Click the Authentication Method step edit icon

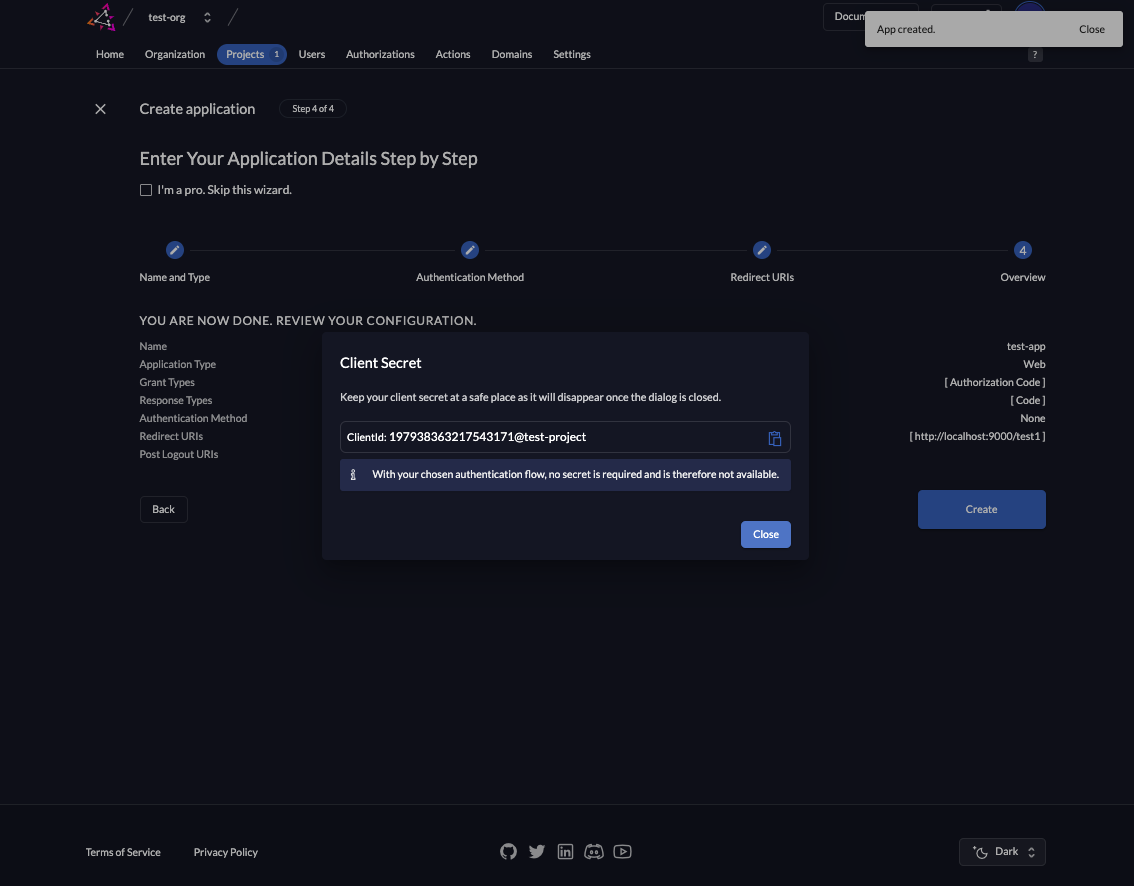[x=470, y=250]
